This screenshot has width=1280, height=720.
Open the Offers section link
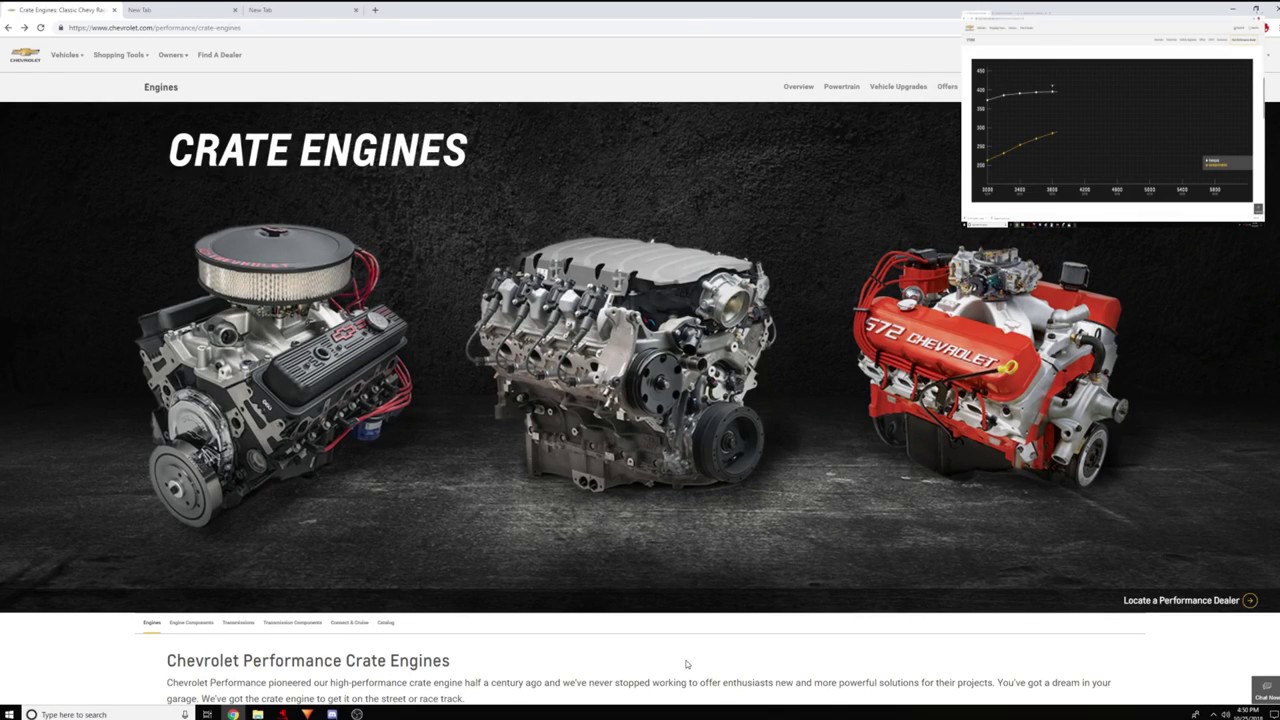[x=947, y=87]
